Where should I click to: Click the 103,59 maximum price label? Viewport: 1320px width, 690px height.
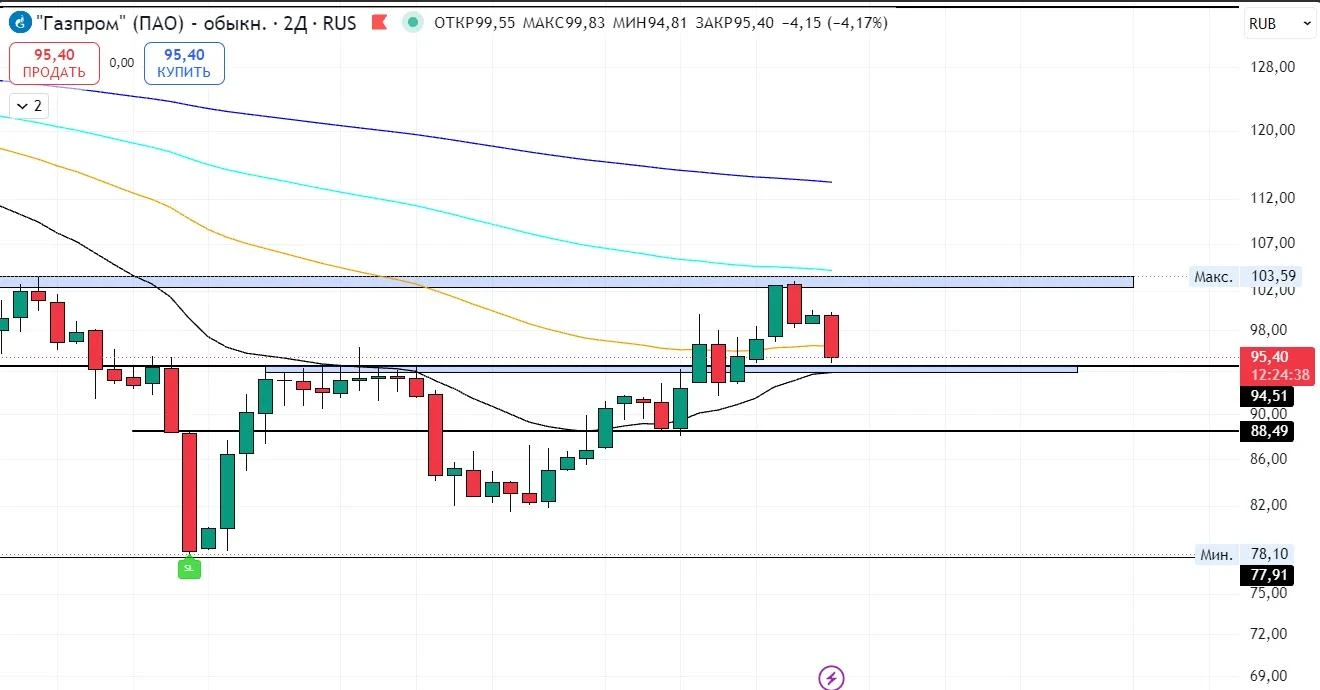point(1272,276)
